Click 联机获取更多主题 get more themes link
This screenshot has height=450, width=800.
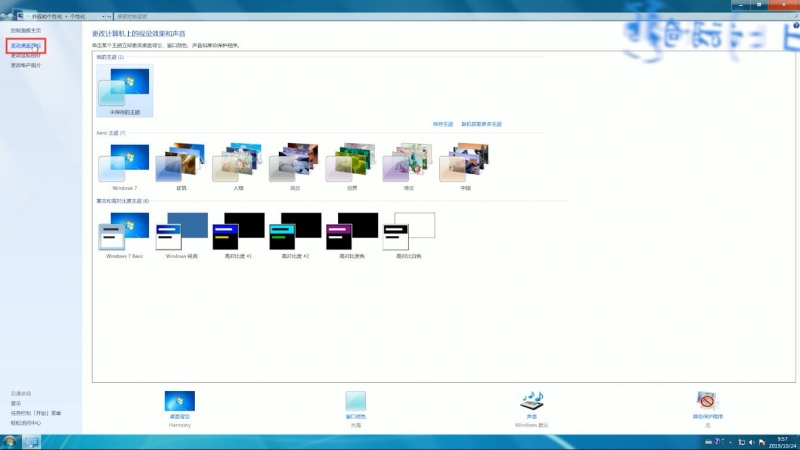pos(482,124)
